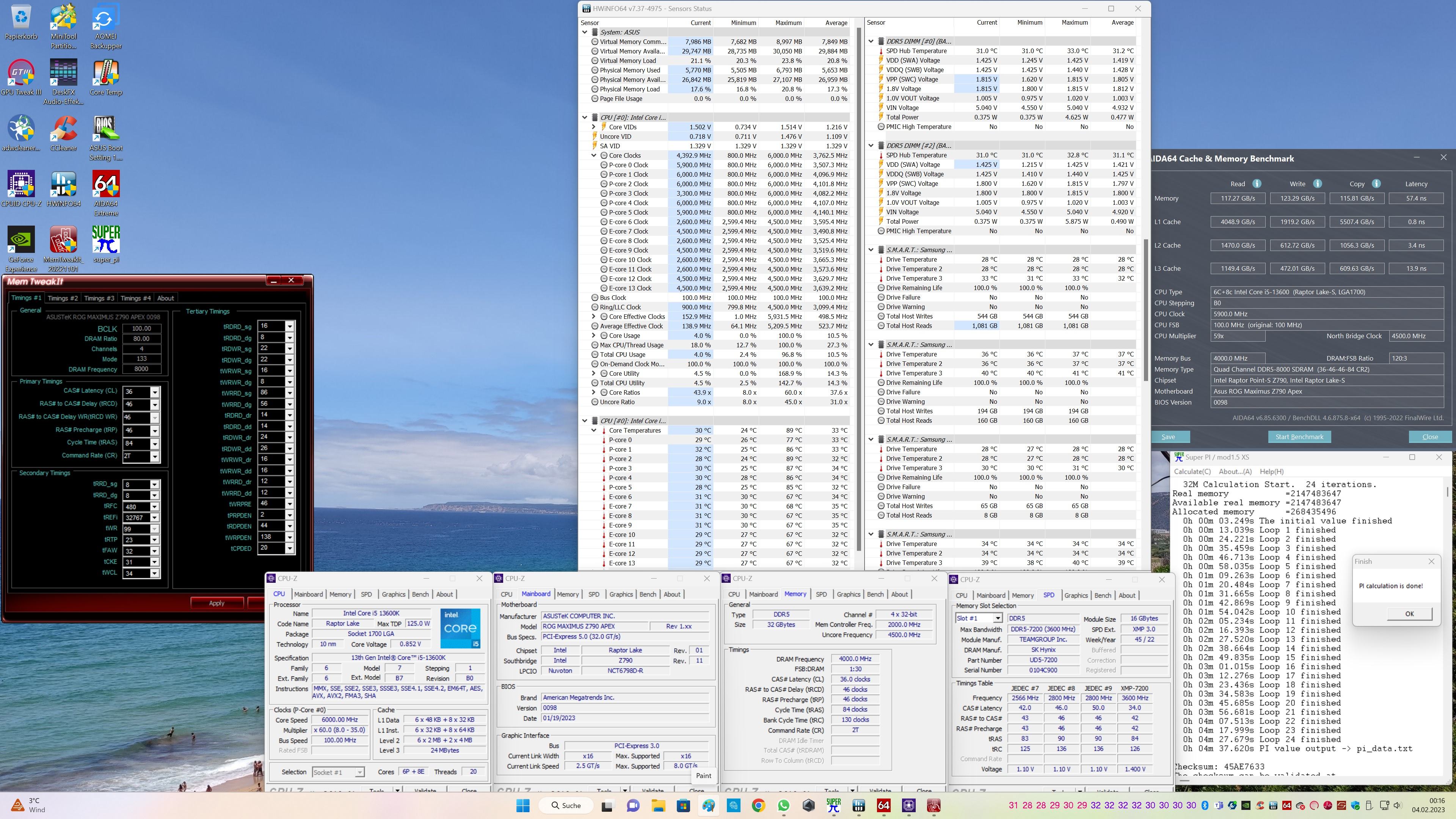This screenshot has height=819, width=1456.
Task: Open SPD tab in CPU-Z Mainboard window
Action: coord(593,594)
